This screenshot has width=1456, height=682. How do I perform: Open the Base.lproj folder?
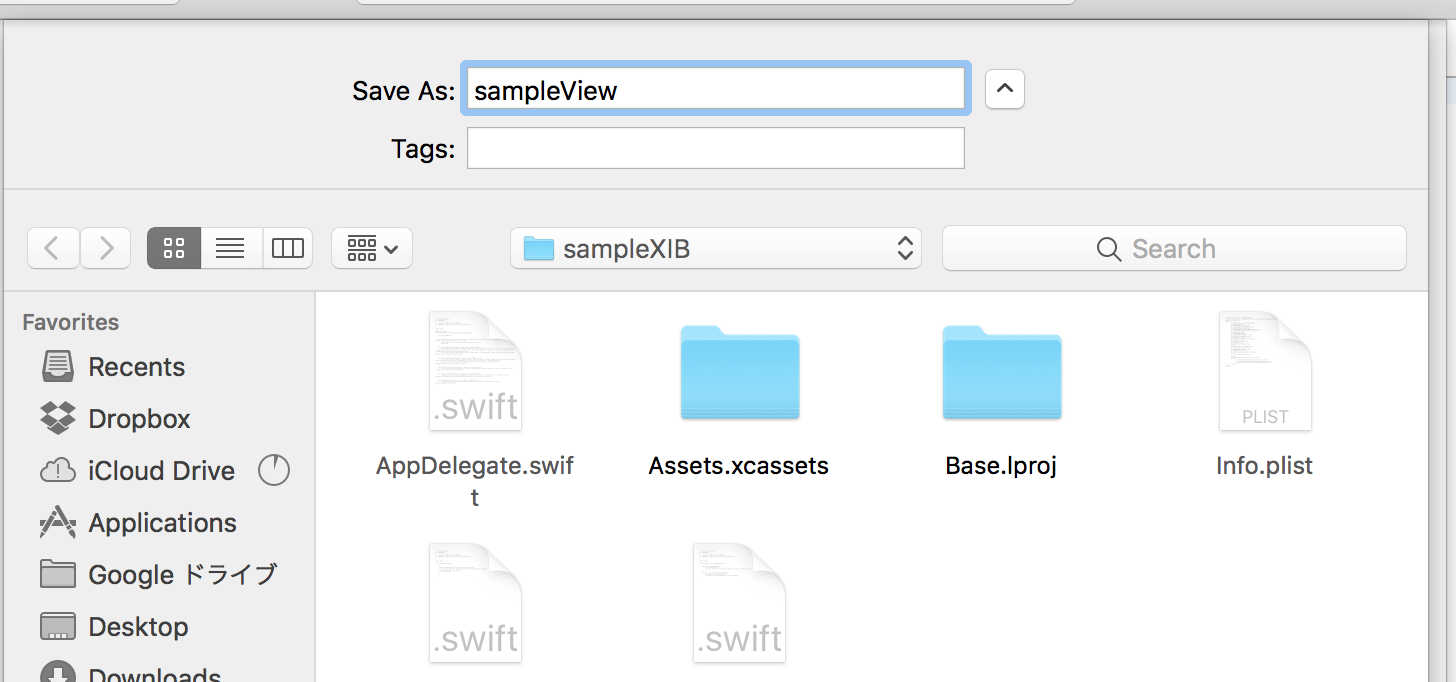coord(1001,373)
